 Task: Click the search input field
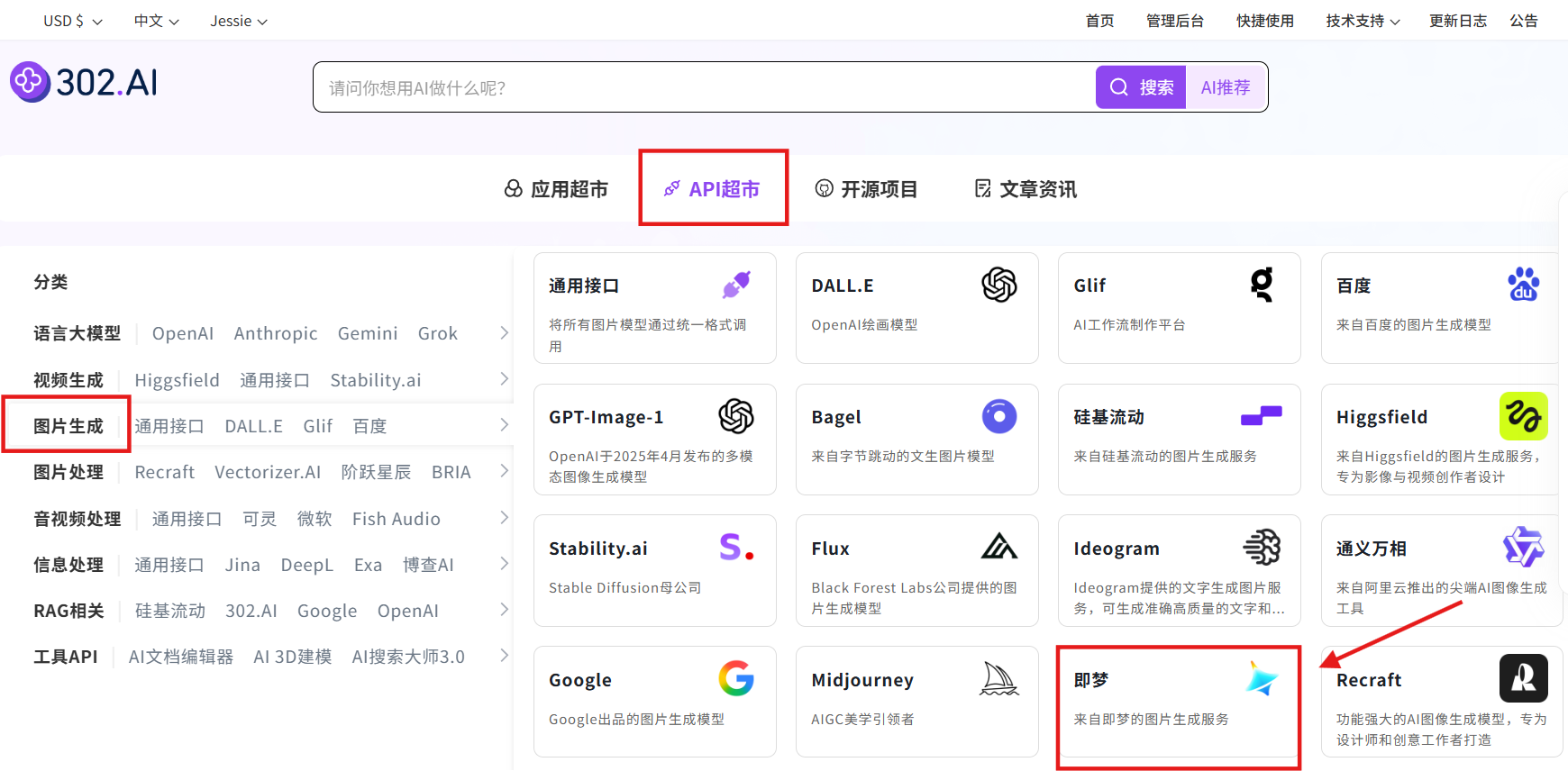tap(705, 87)
